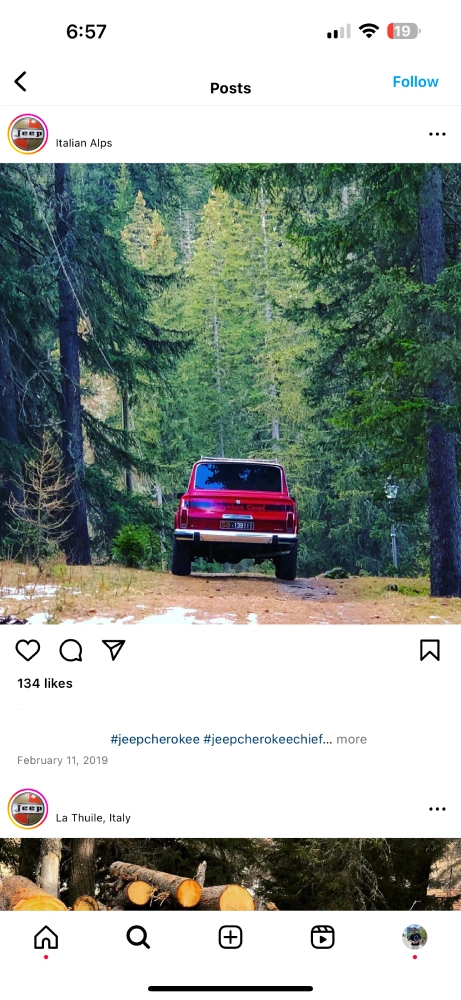Share the post via paper plane icon
This screenshot has height=1000, width=461.
[113, 650]
